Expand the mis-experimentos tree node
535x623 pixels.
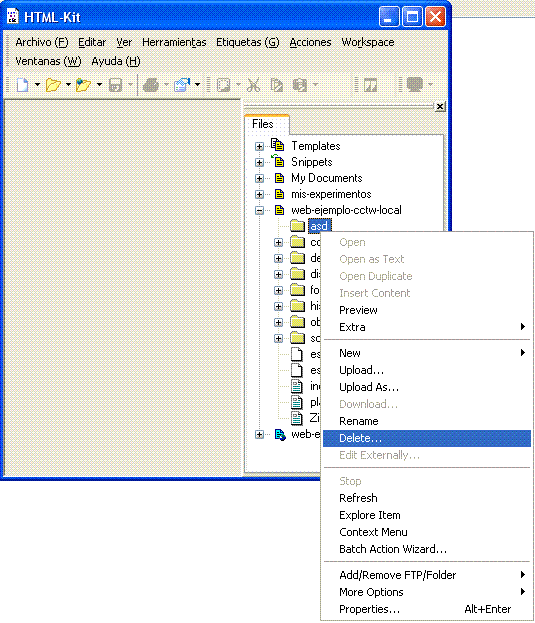tap(259, 194)
